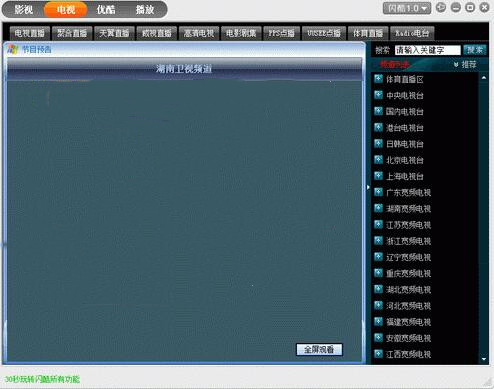Click the Windows logo icon beside 节目预告
494x389 pixels.
point(13,50)
